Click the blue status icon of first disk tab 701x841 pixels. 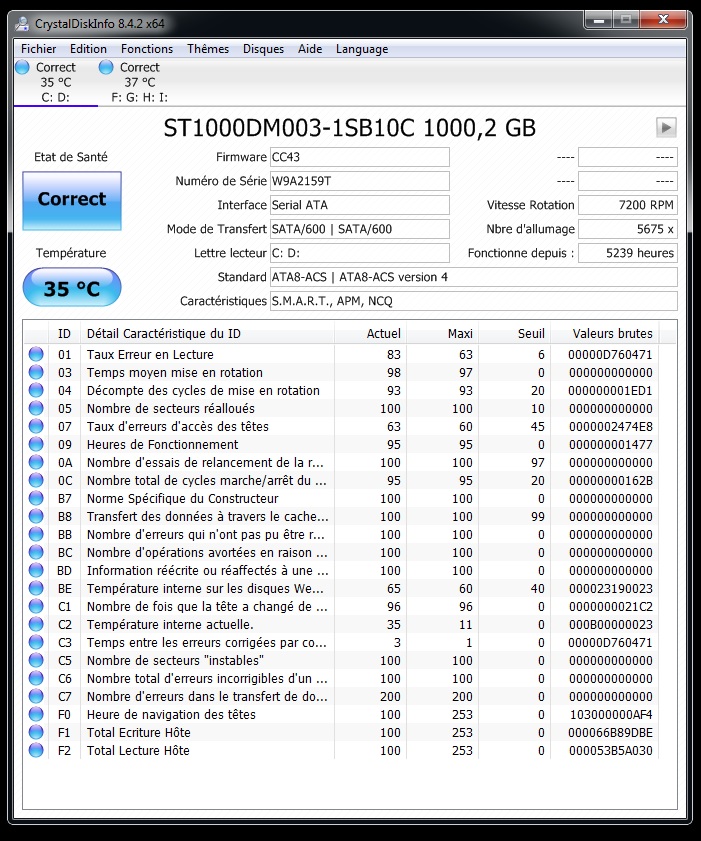[x=23, y=67]
